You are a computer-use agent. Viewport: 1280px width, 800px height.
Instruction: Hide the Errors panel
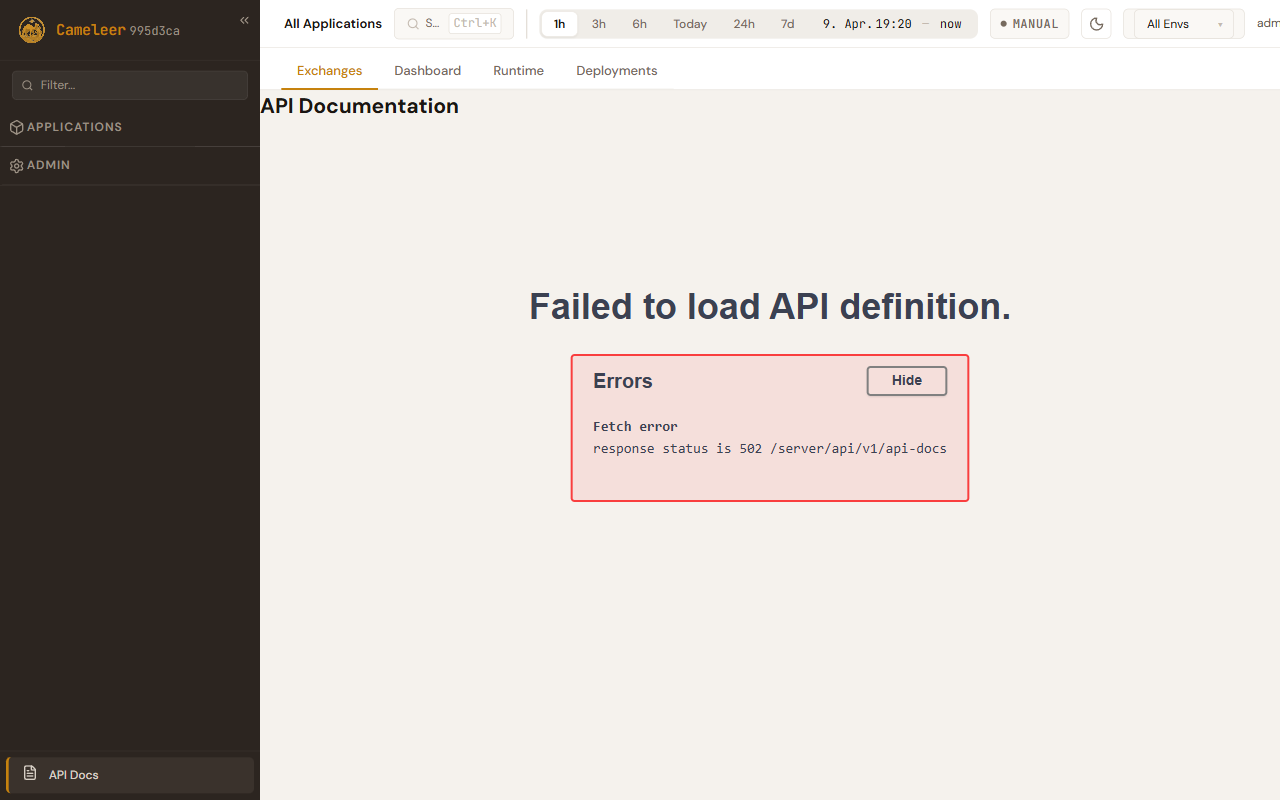pyautogui.click(x=906, y=381)
